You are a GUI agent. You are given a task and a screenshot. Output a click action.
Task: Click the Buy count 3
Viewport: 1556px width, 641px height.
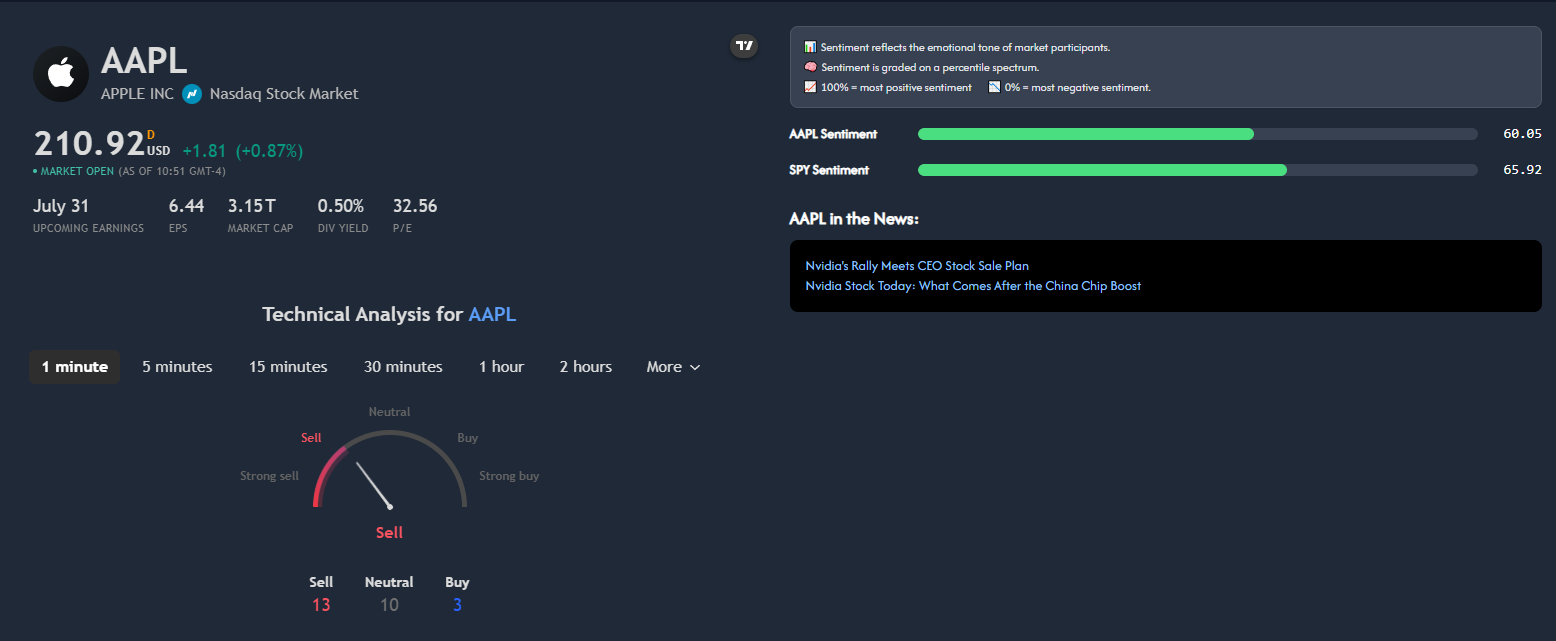(x=457, y=604)
